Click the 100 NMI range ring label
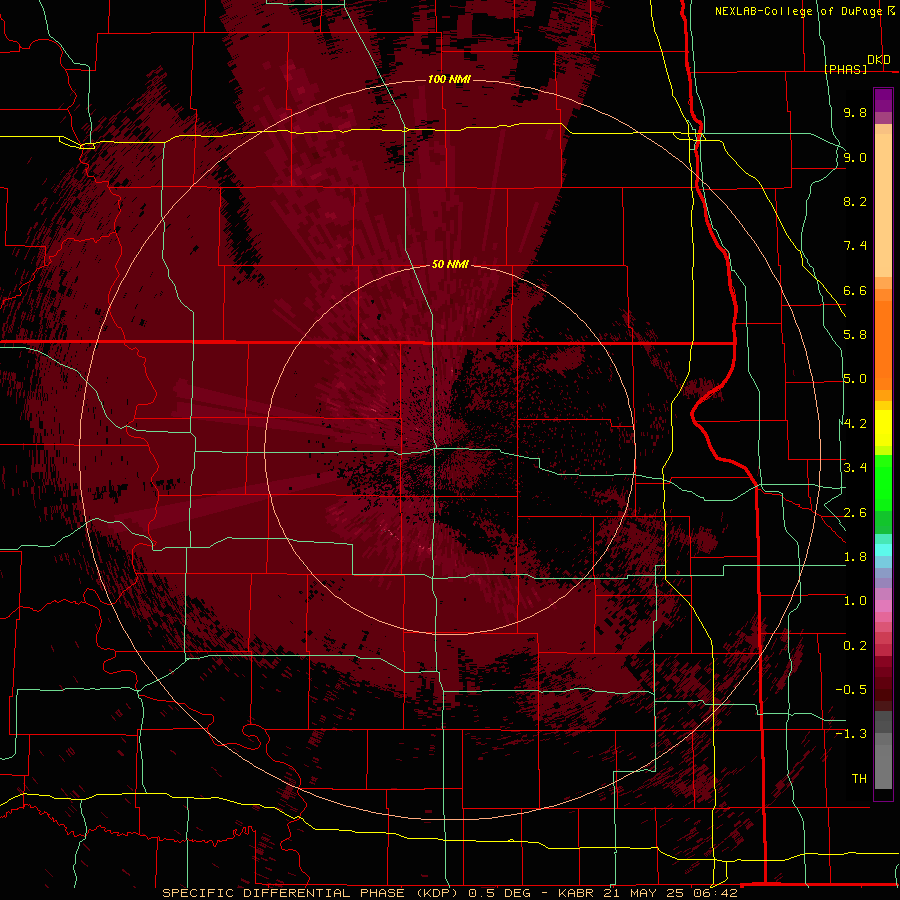 tap(449, 79)
